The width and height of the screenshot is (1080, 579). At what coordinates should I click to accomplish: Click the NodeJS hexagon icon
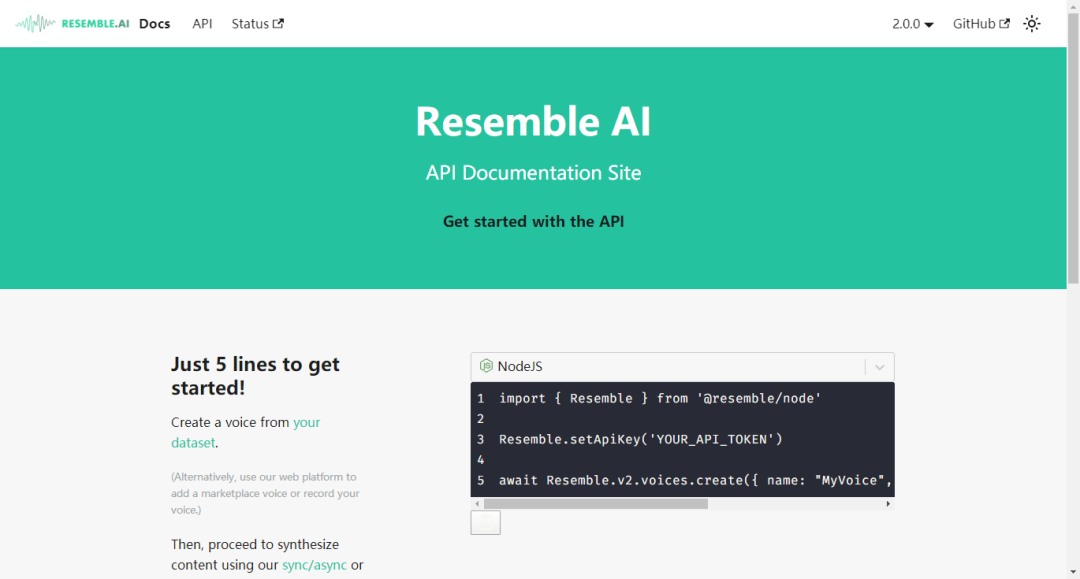coord(486,366)
